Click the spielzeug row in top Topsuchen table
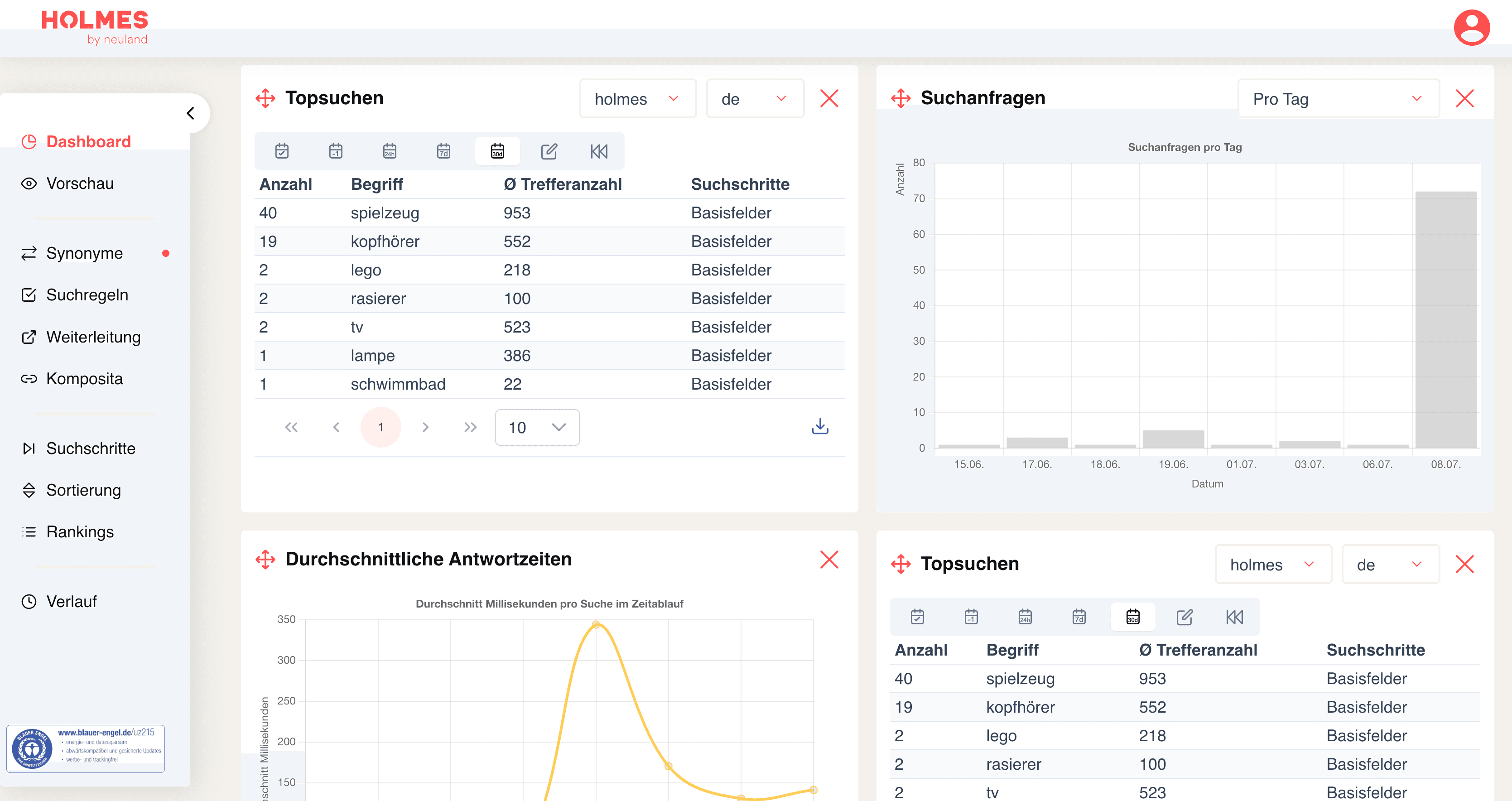This screenshot has height=801, width=1512. point(549,212)
